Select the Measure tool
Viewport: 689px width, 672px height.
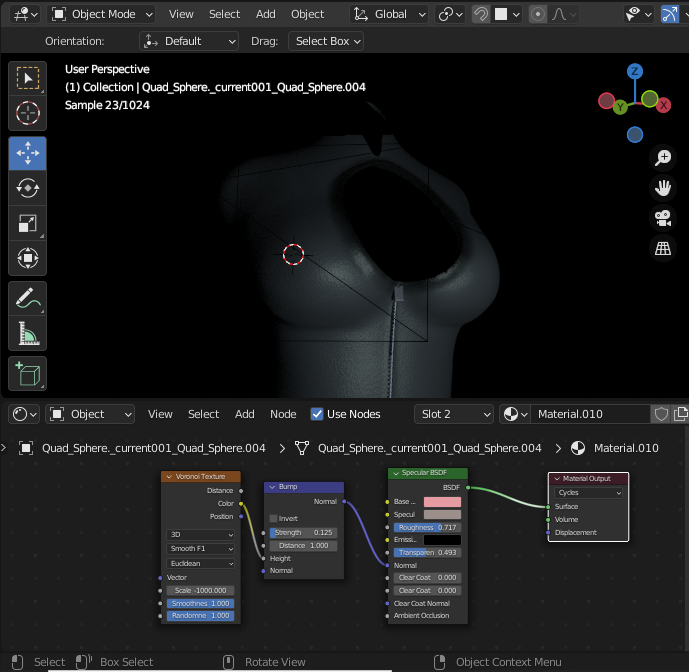pos(28,333)
